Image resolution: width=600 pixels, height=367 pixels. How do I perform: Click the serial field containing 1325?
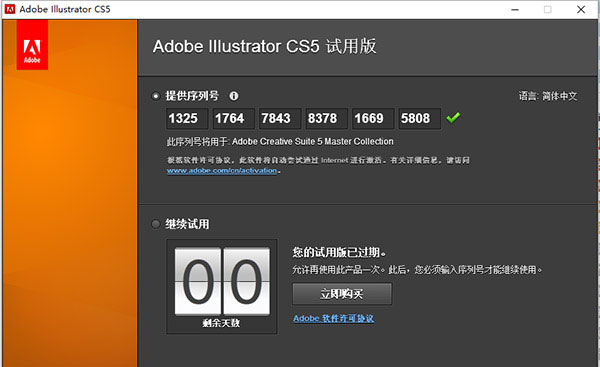coord(187,119)
